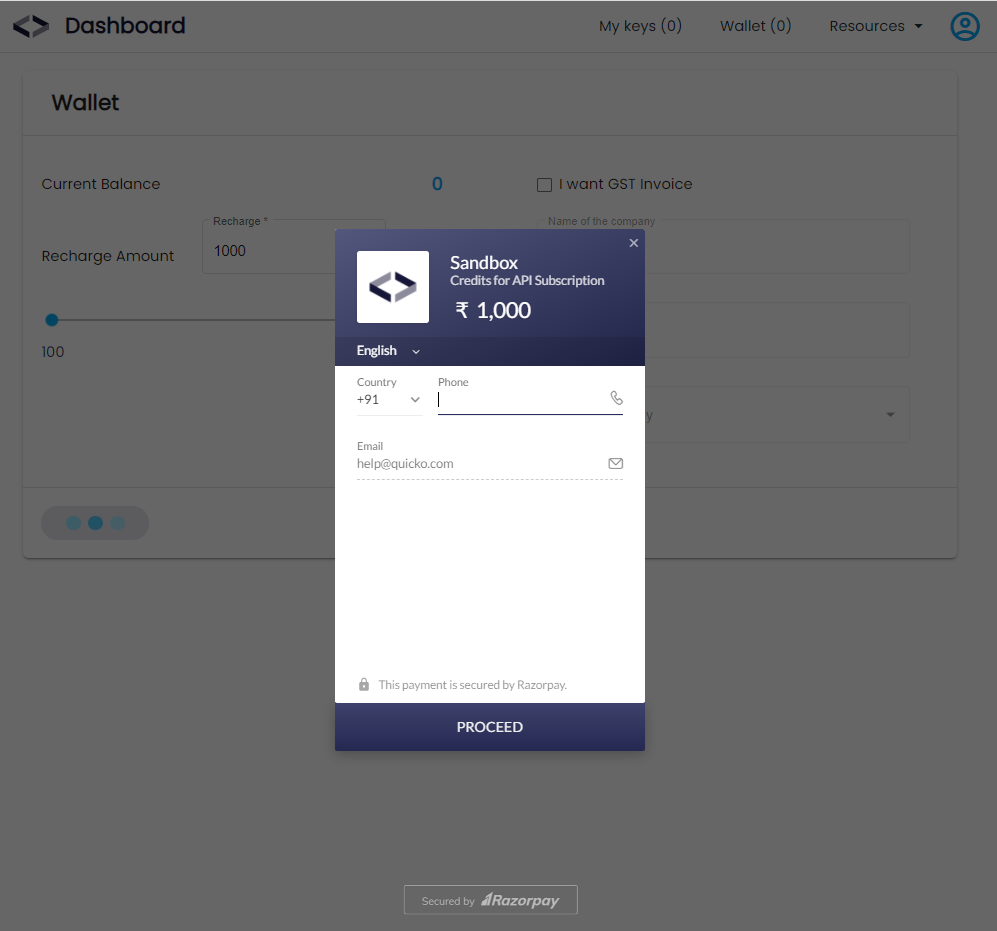Click the lock icon in security note
997x931 pixels.
coord(364,684)
